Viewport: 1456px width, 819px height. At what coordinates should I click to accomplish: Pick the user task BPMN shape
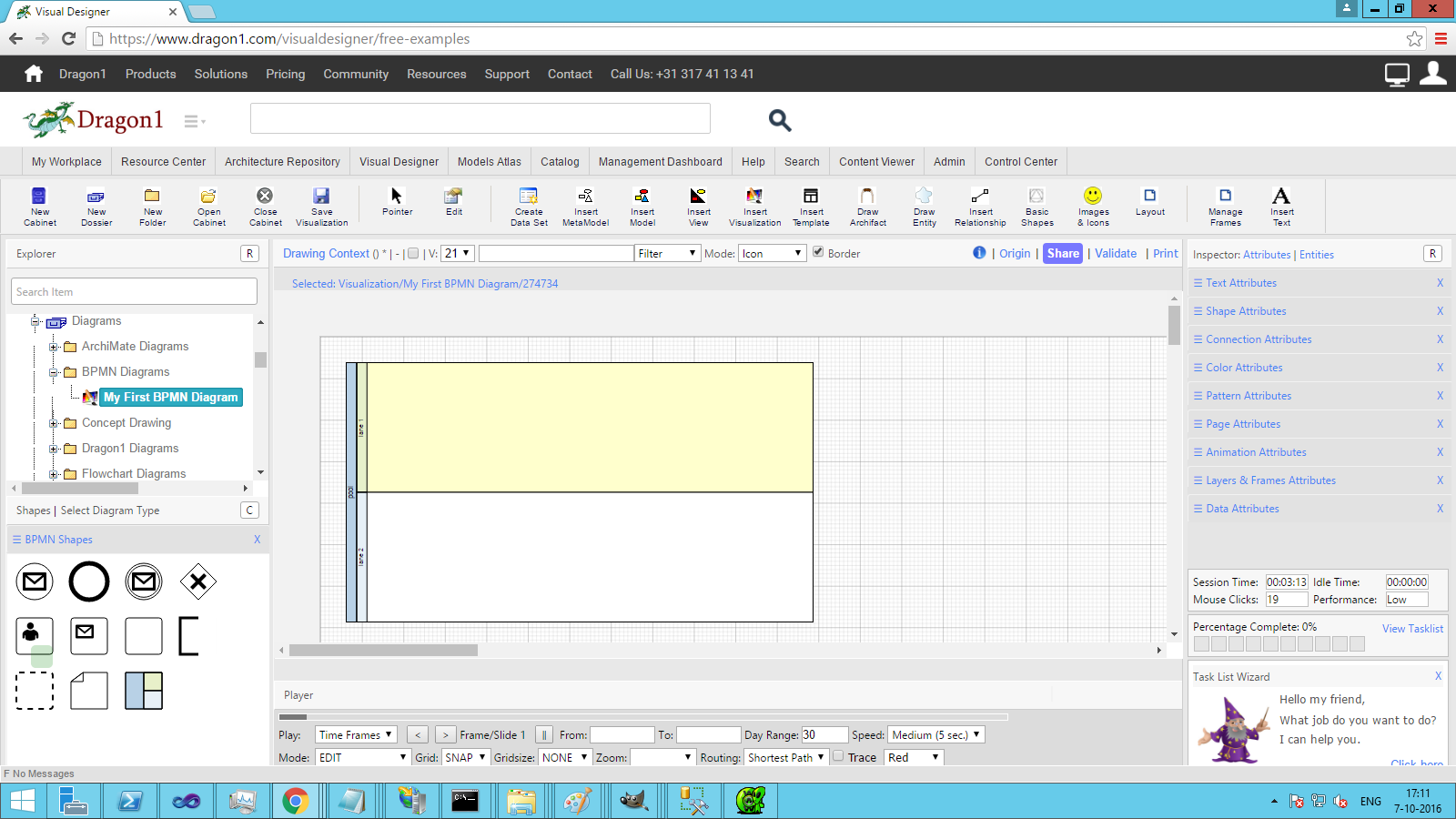pos(35,635)
